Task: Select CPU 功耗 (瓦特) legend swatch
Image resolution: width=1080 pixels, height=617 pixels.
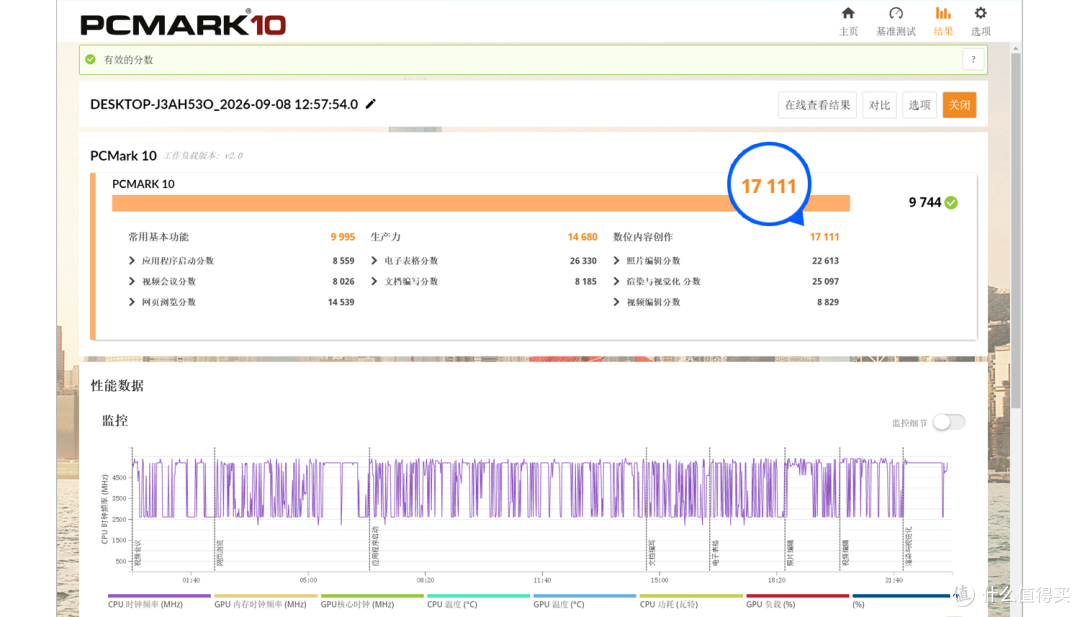Action: [x=691, y=596]
